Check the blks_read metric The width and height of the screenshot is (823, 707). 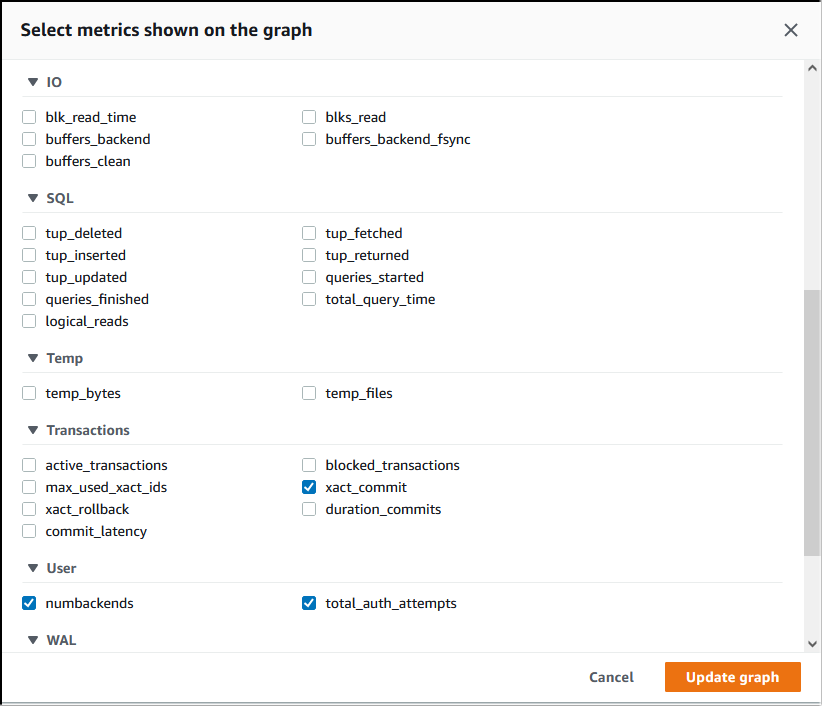[x=309, y=117]
